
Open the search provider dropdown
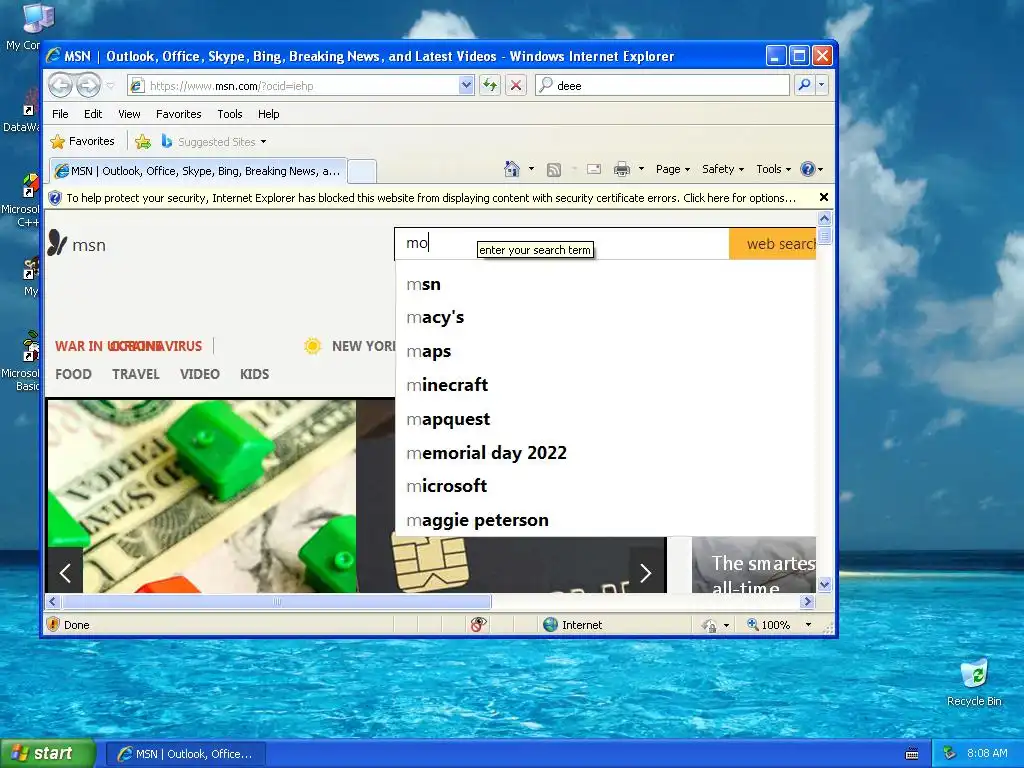tap(822, 85)
